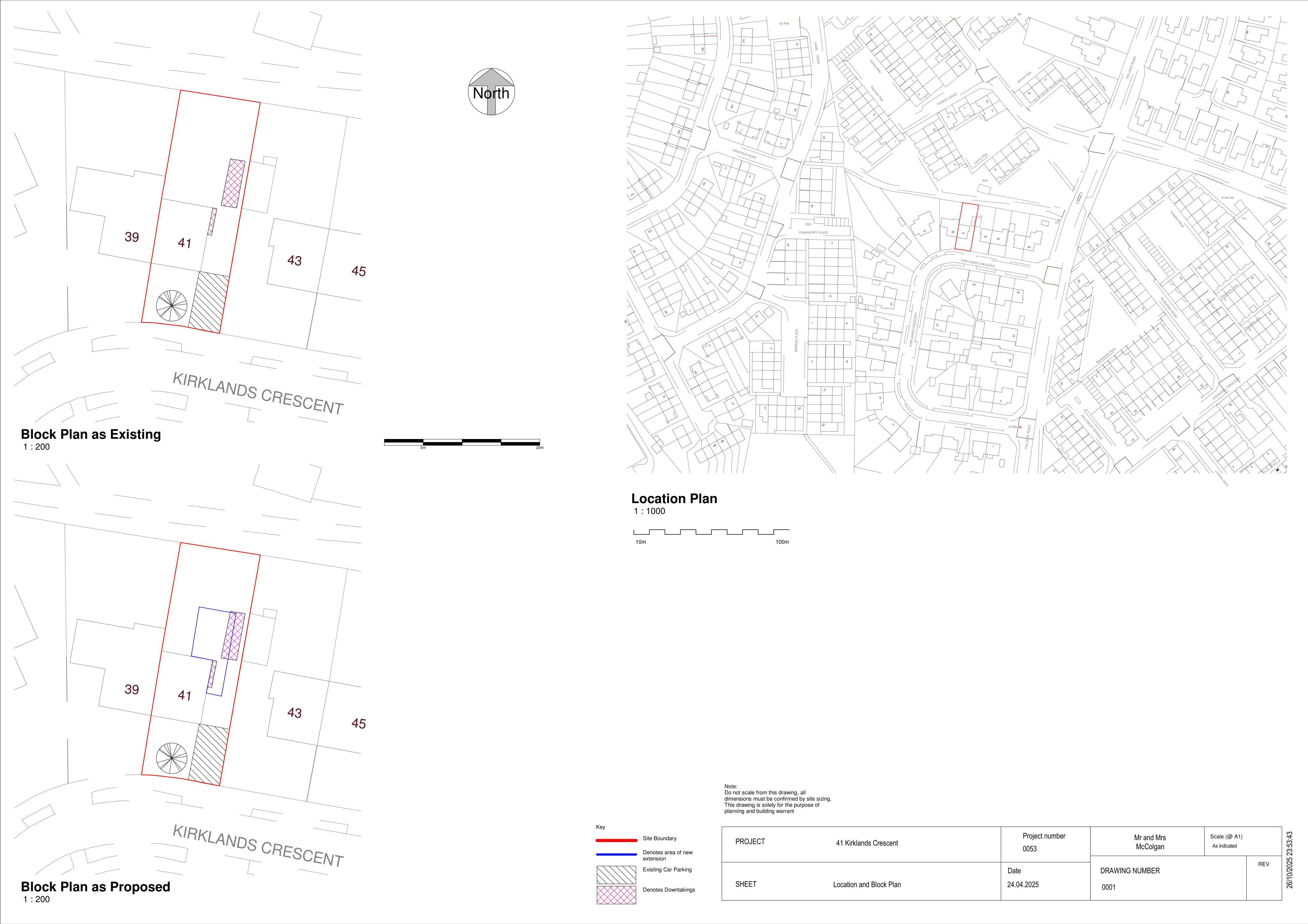Select the tree symbol in the proposed block plan
Screen dimensions: 1308x924
click(x=171, y=759)
